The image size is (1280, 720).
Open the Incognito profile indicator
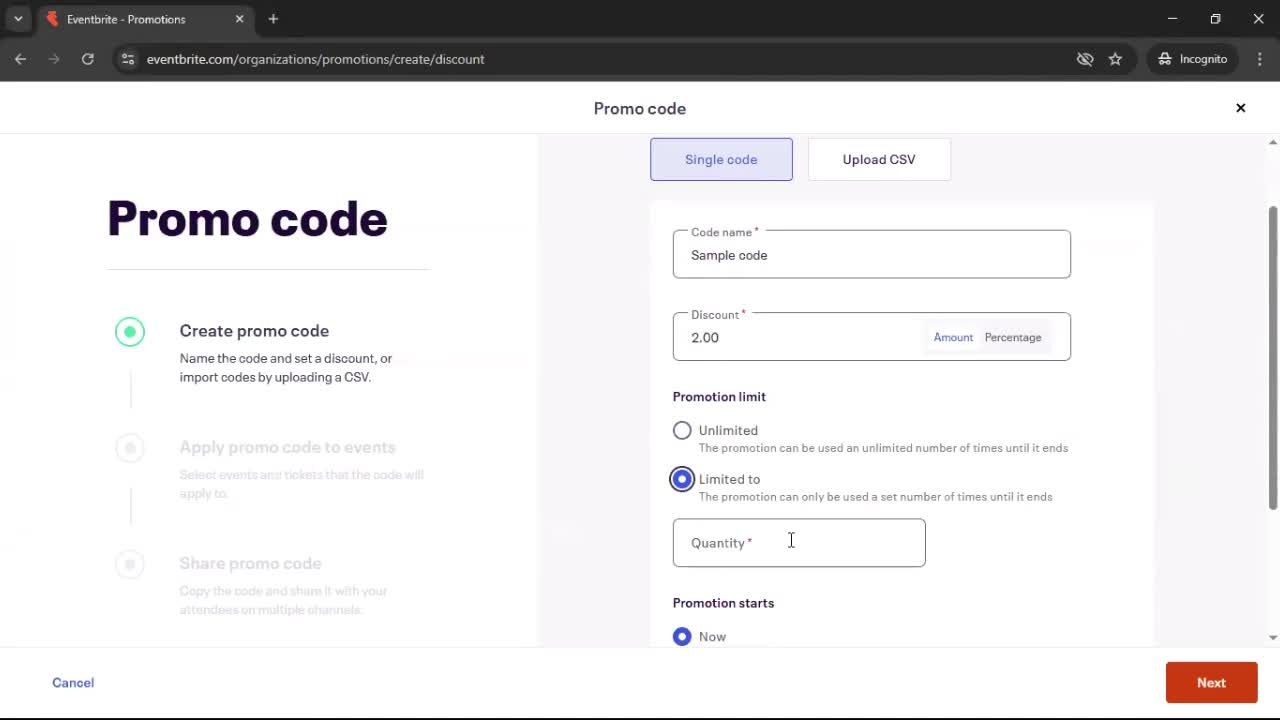pyautogui.click(x=1193, y=59)
